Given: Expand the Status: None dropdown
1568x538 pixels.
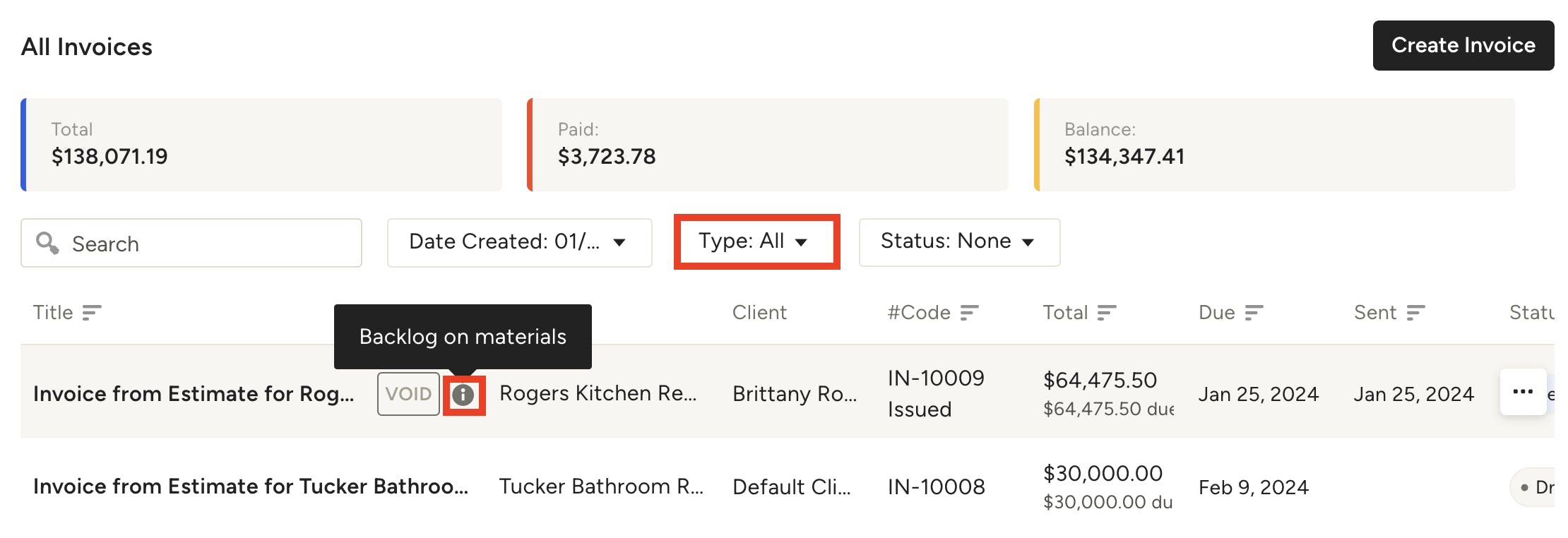Looking at the screenshot, I should 958,241.
